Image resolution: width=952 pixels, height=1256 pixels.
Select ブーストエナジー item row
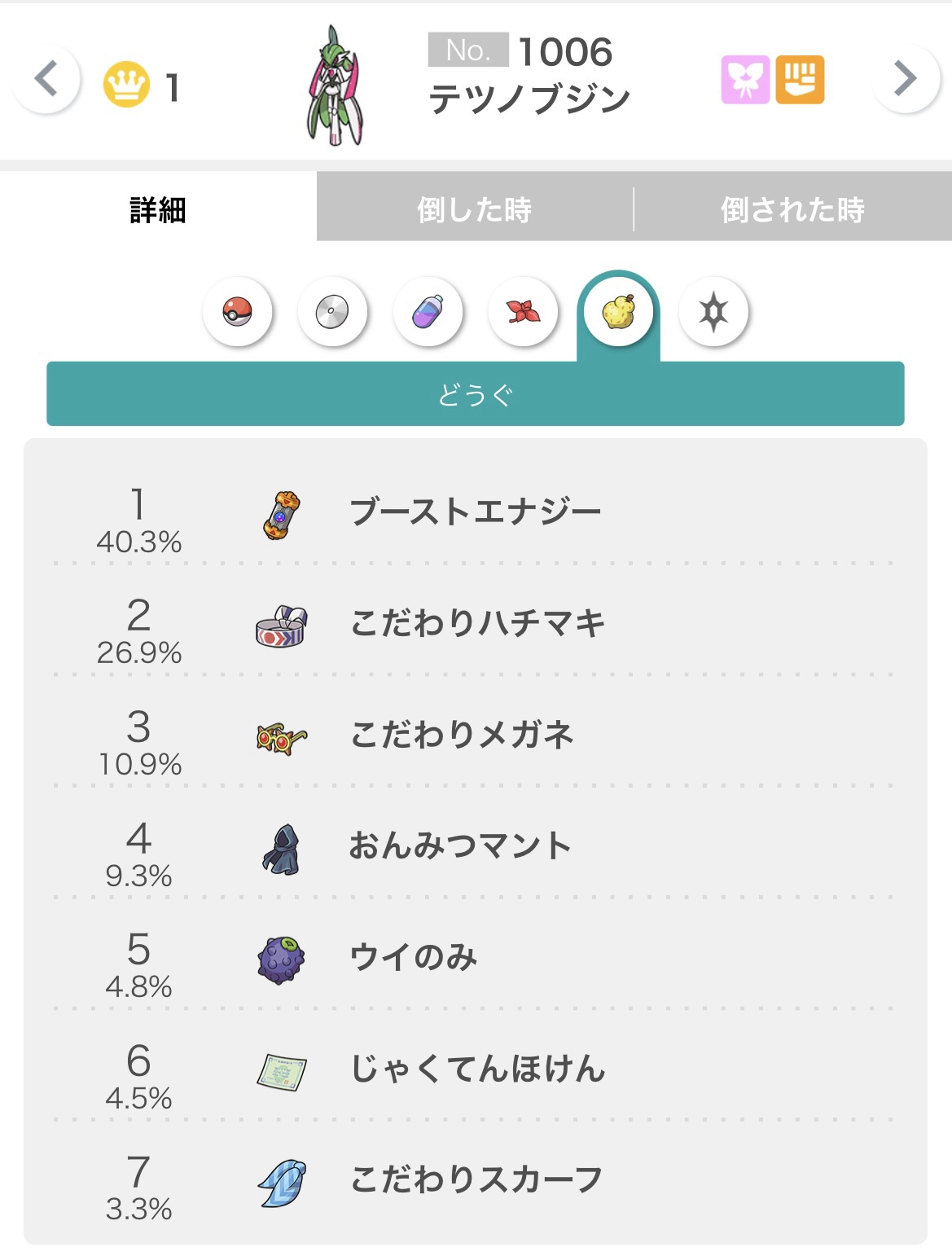pos(476,513)
